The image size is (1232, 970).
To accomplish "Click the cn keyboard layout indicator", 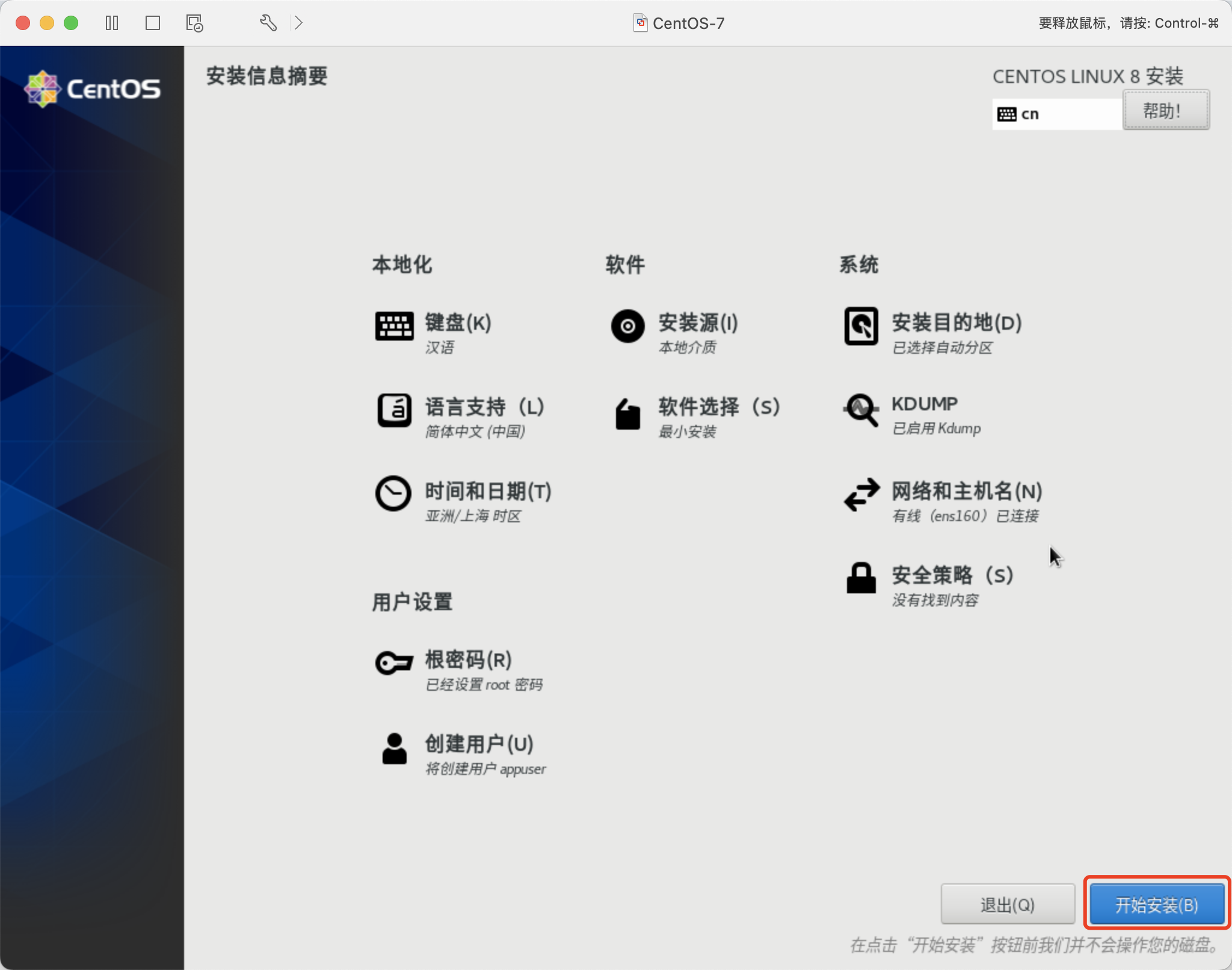I will point(1057,114).
